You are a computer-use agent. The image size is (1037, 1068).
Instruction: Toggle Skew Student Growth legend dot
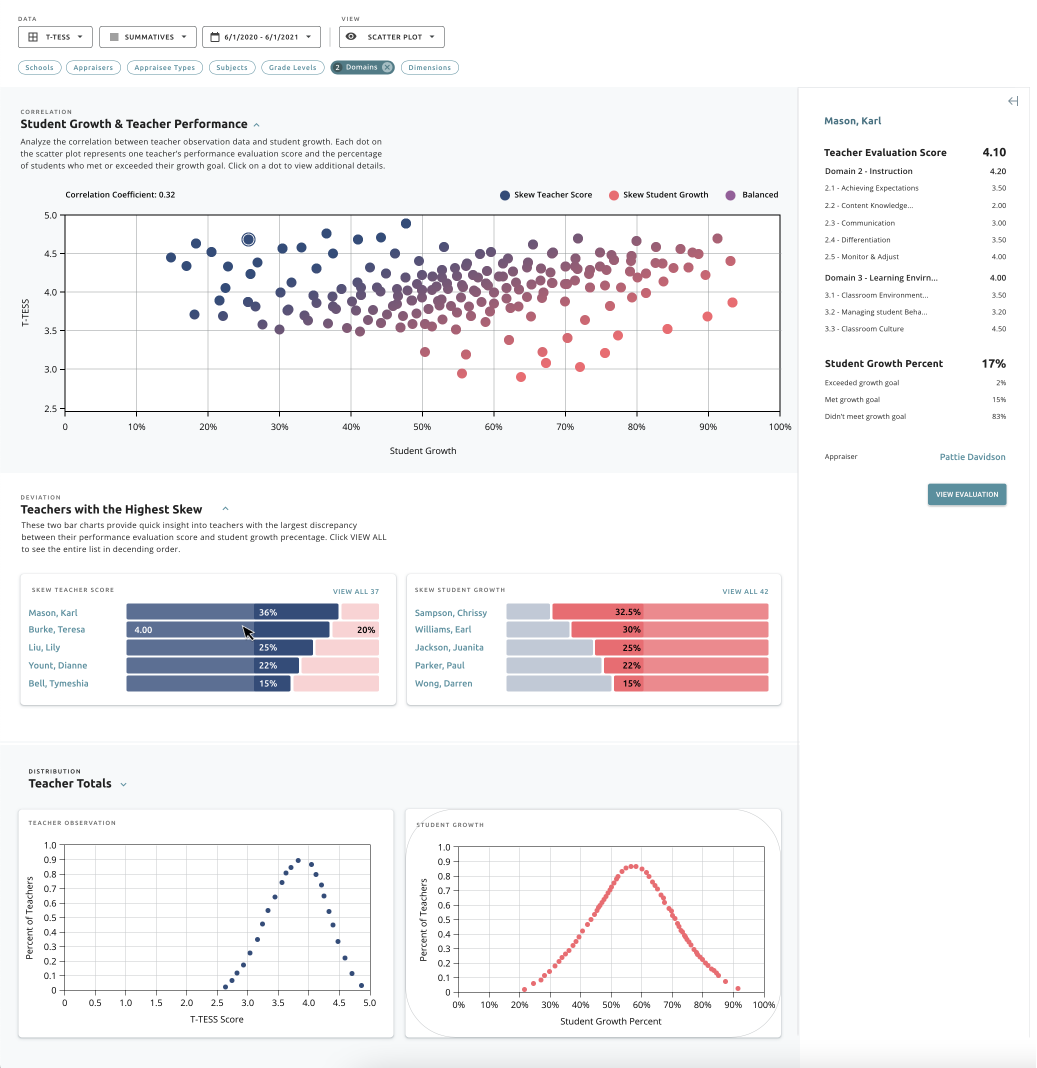(x=614, y=195)
